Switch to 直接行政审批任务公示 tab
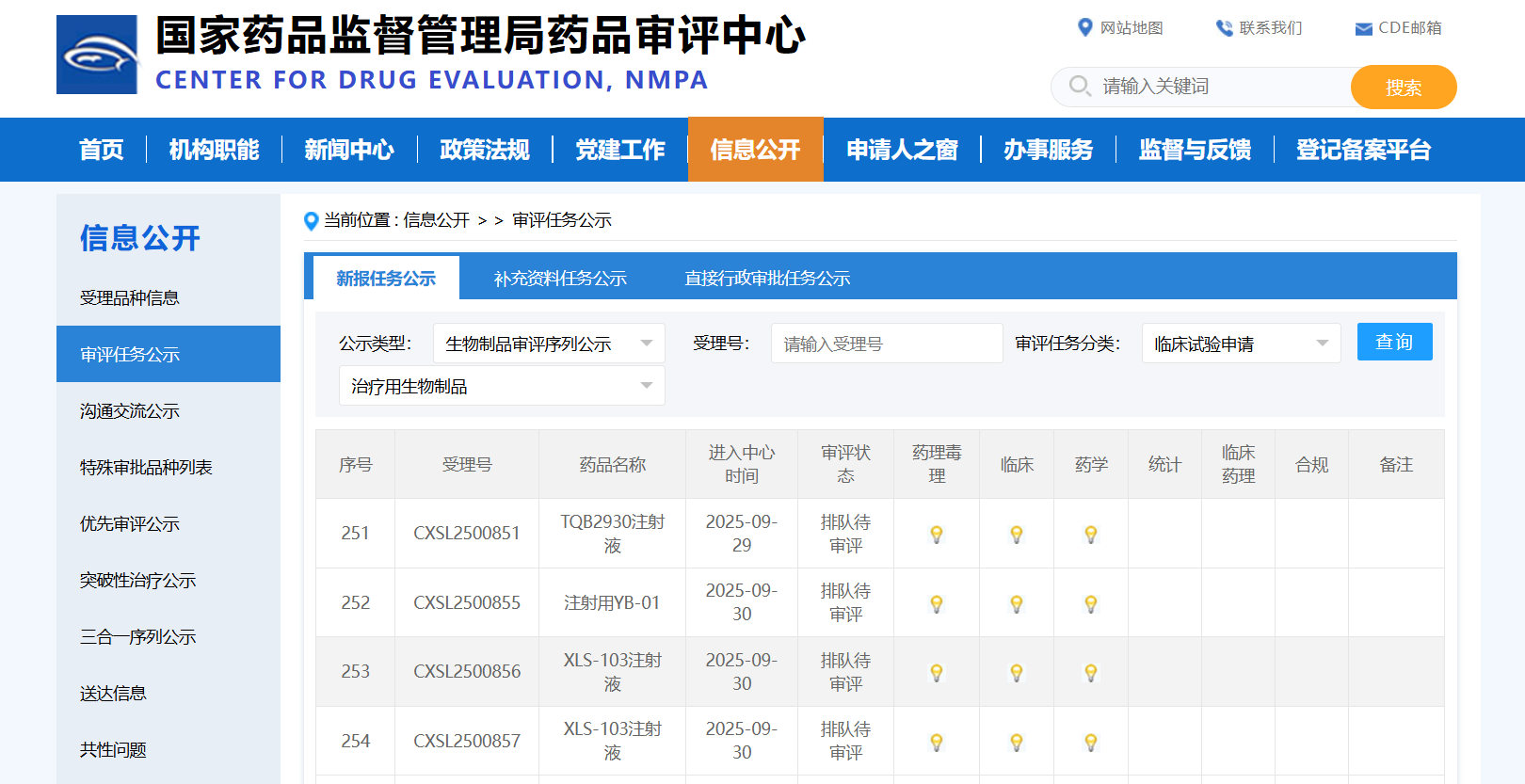The image size is (1525, 784). point(767,279)
